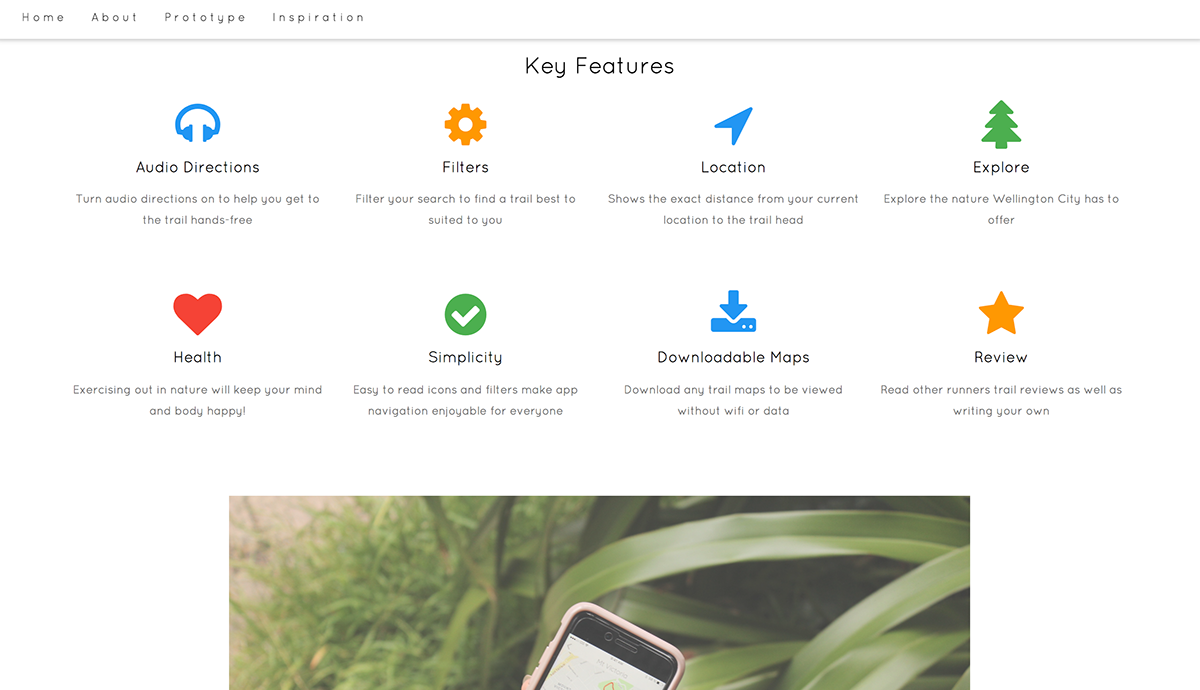Screen dimensions: 1200x690
Task: Select the green checkmark Simplicity icon
Action: [x=465, y=314]
